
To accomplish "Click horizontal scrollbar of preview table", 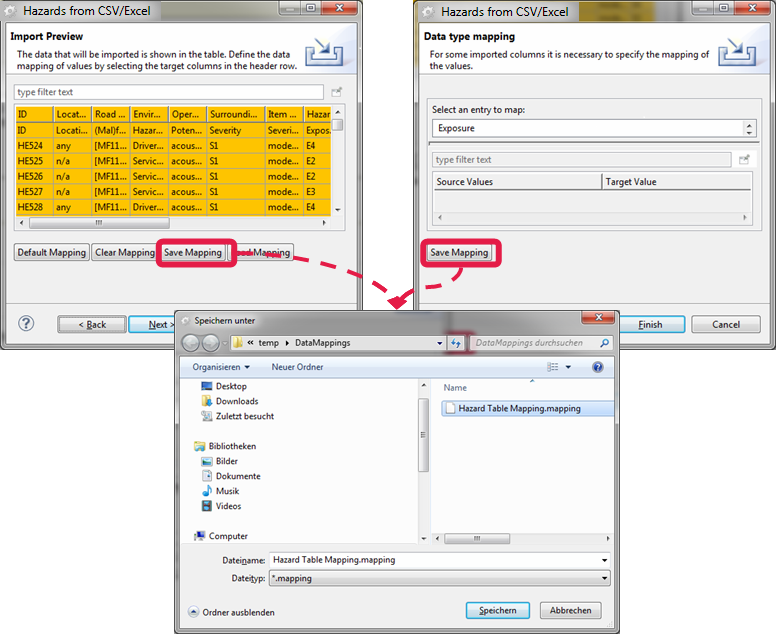I will point(99,223).
